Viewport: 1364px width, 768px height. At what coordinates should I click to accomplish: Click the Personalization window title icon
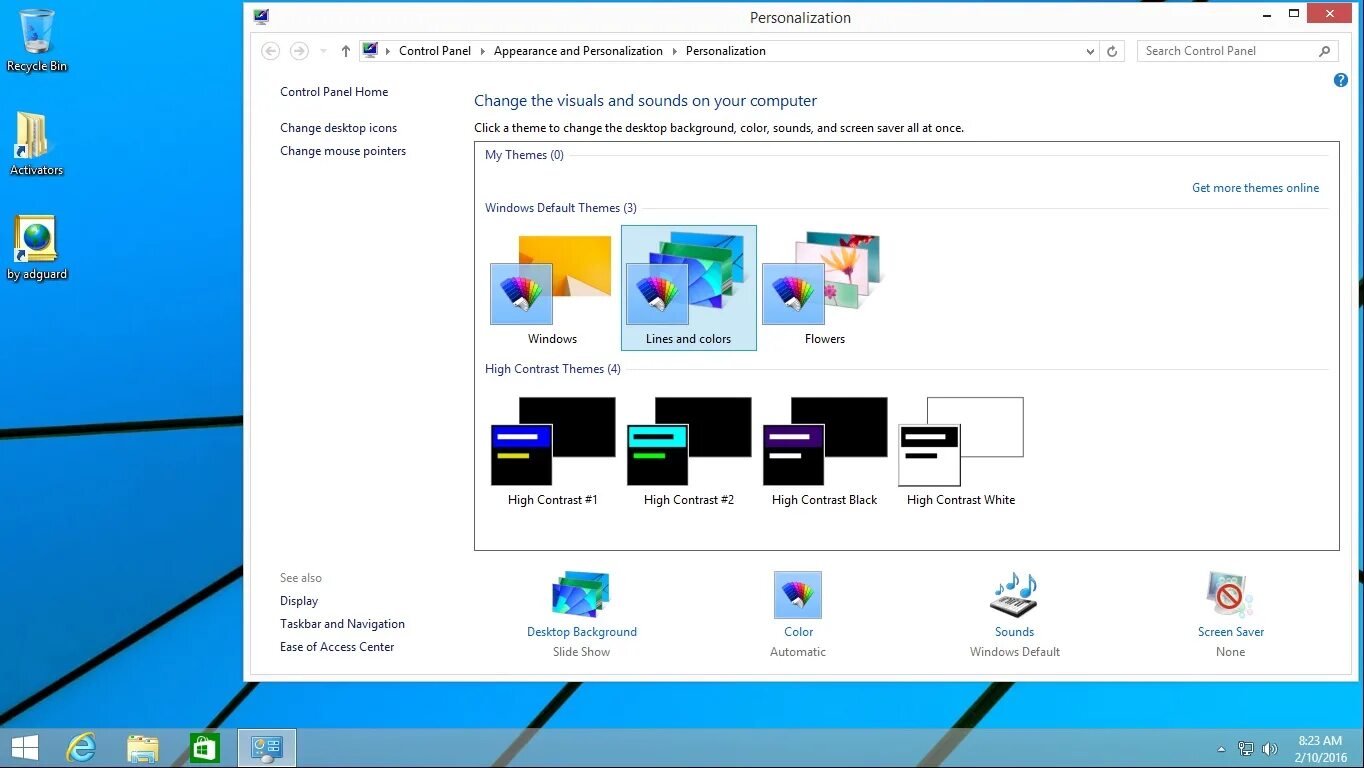point(261,17)
